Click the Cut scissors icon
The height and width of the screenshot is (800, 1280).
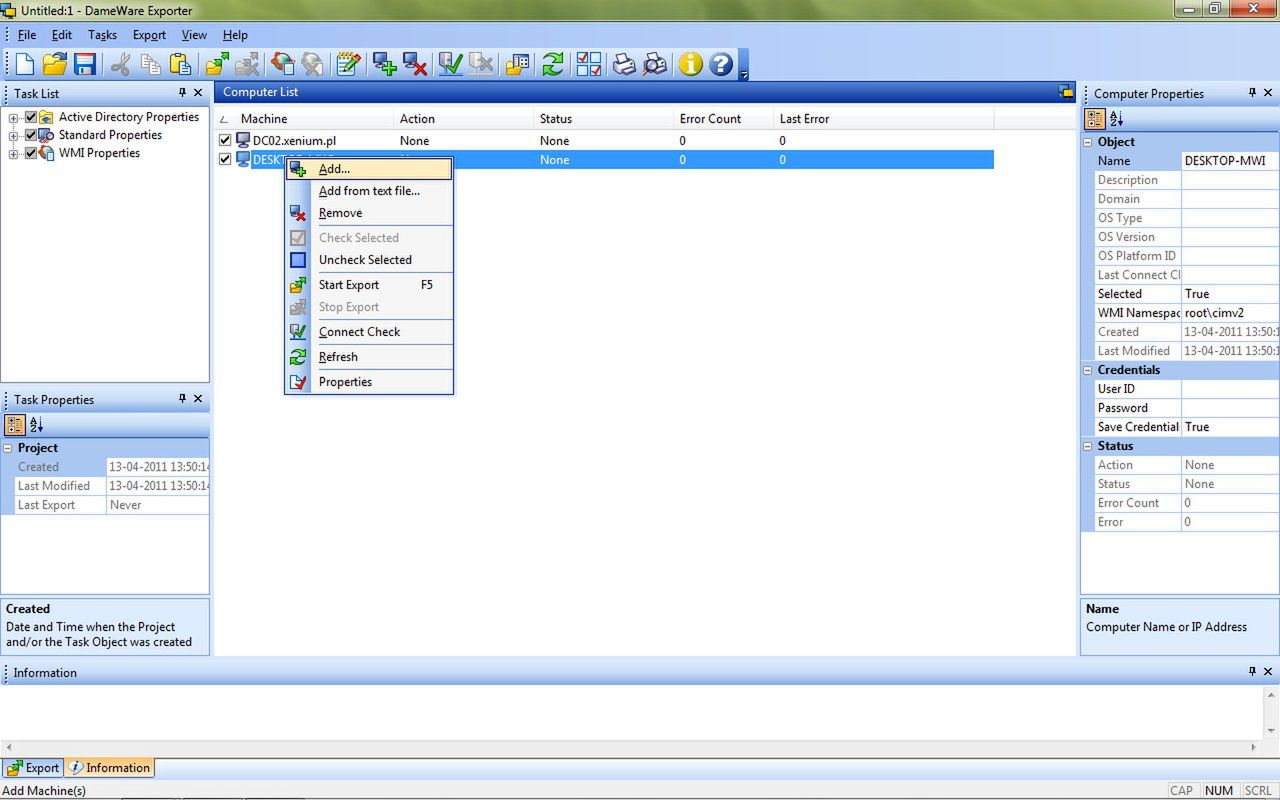tap(121, 64)
